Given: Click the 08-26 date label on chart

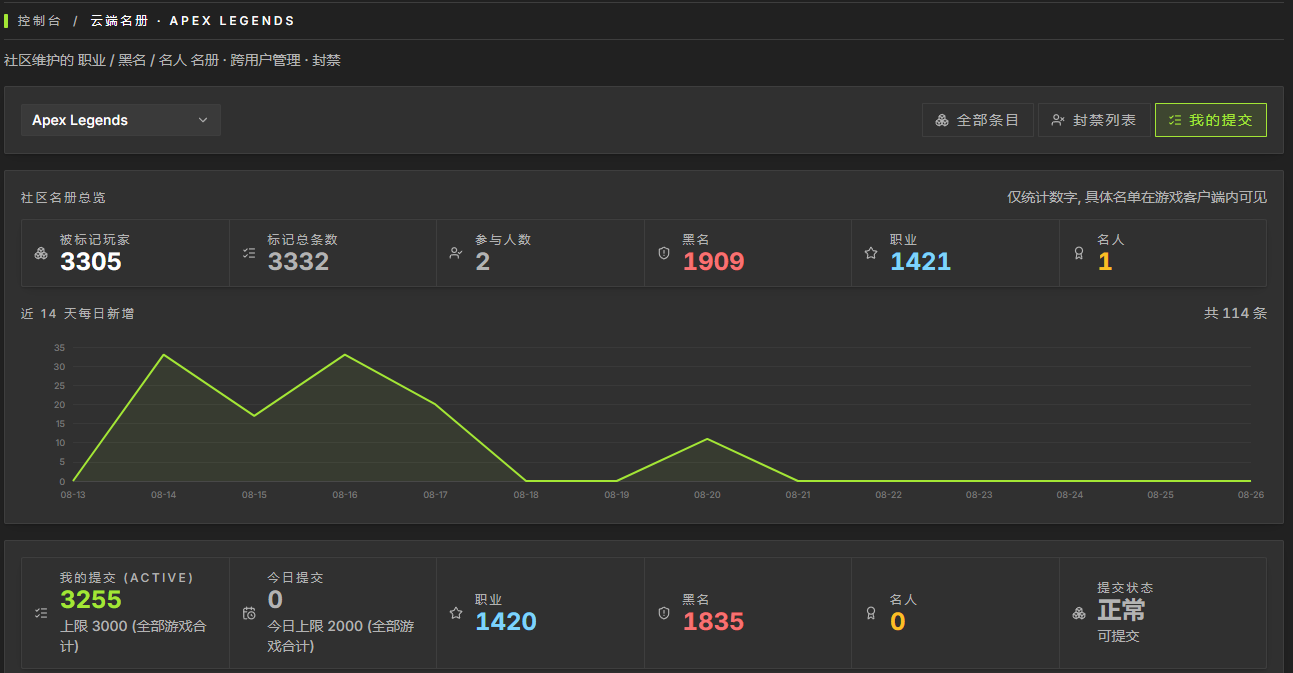Looking at the screenshot, I should click(1250, 495).
